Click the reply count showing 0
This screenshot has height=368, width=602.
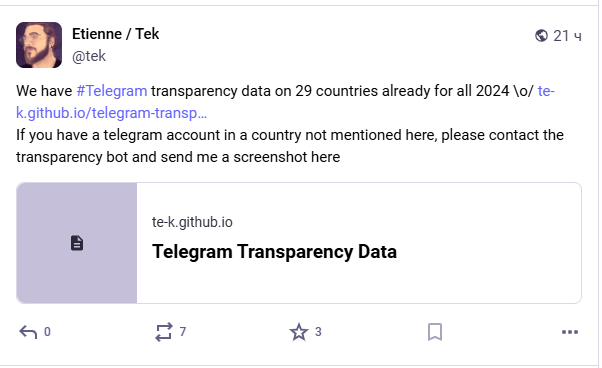(x=47, y=332)
